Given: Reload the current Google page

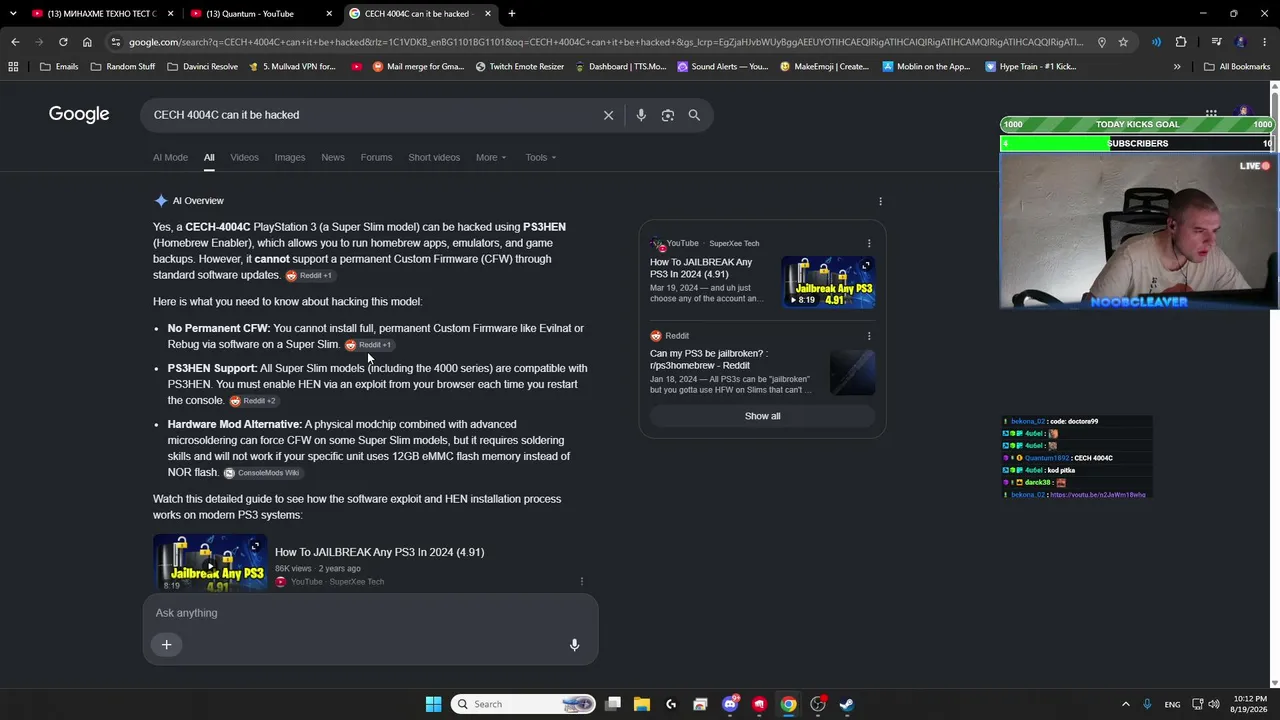Looking at the screenshot, I should [x=63, y=42].
